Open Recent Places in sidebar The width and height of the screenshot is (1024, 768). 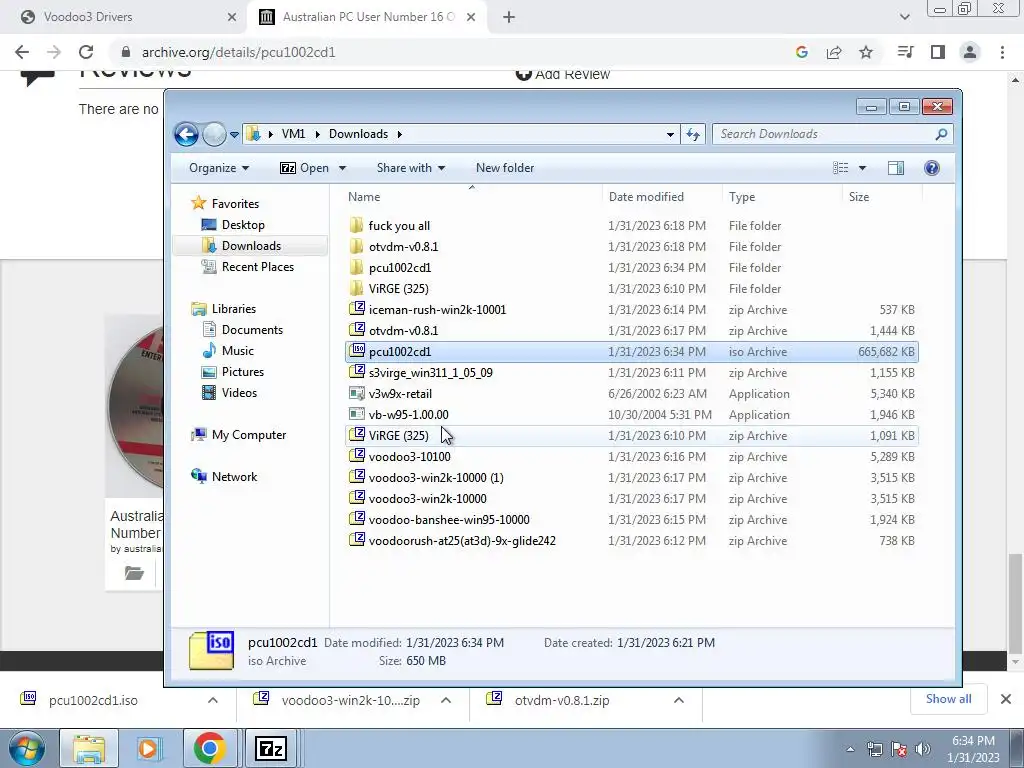(x=258, y=266)
